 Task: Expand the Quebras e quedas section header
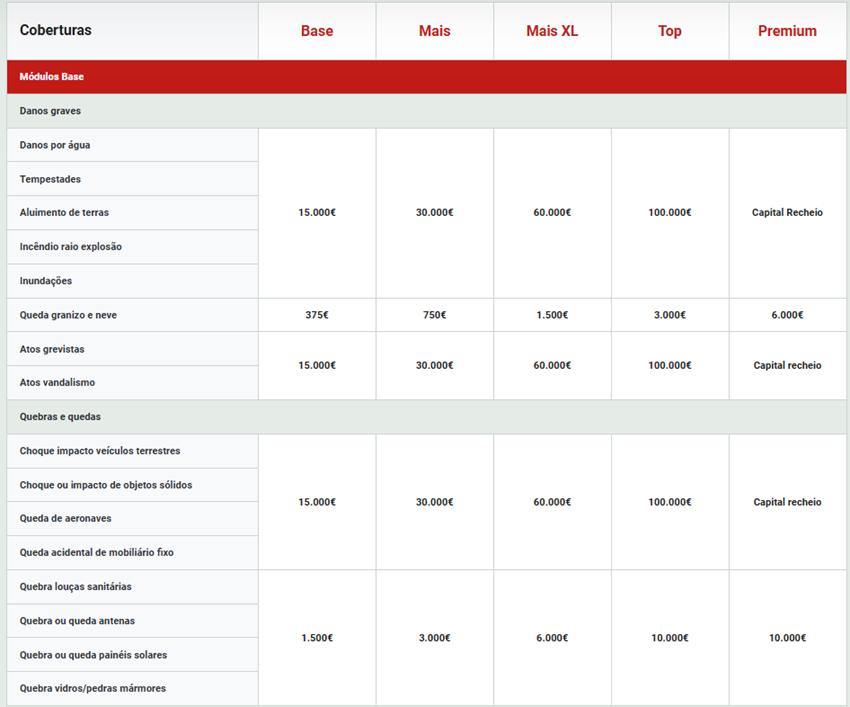[x=60, y=417]
